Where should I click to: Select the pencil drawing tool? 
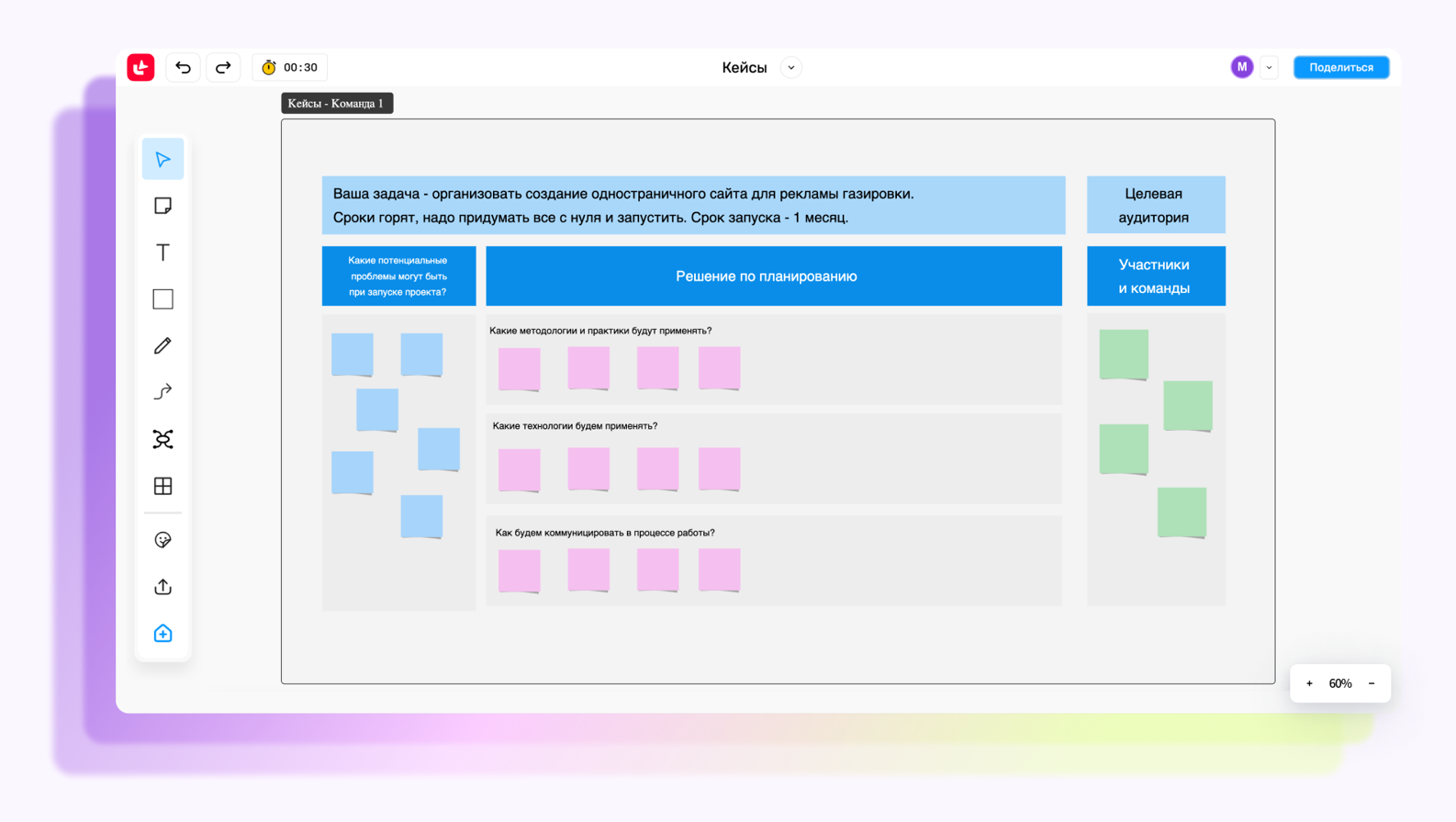[x=162, y=346]
